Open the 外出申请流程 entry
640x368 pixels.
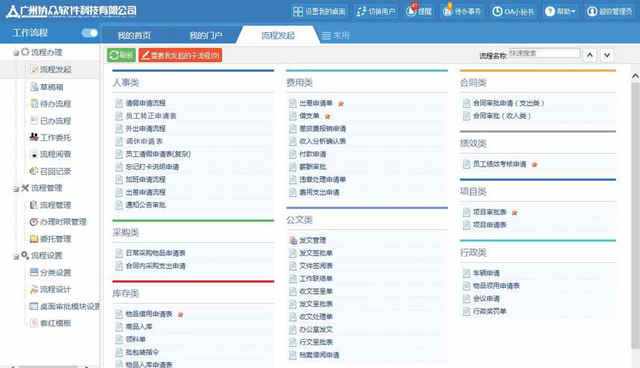pos(145,129)
